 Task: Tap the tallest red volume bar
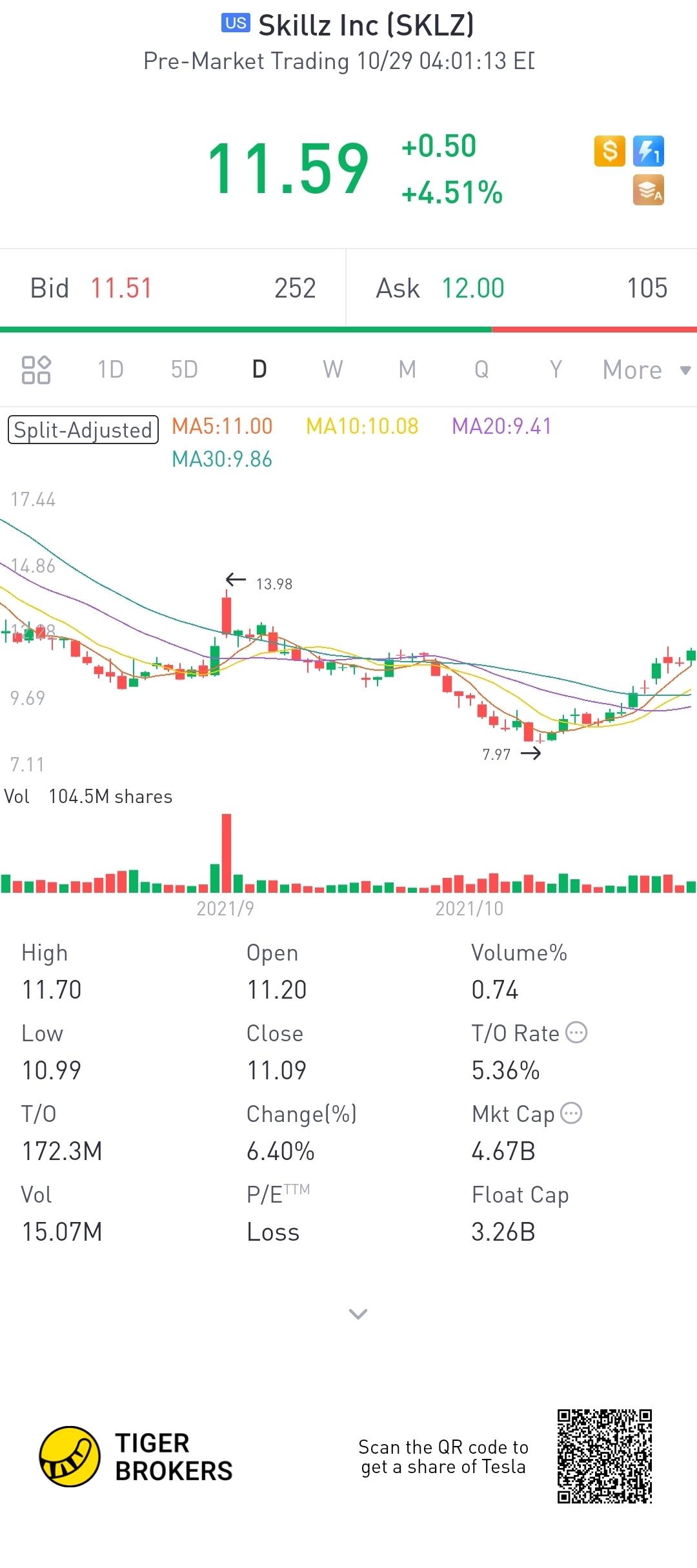(x=227, y=853)
